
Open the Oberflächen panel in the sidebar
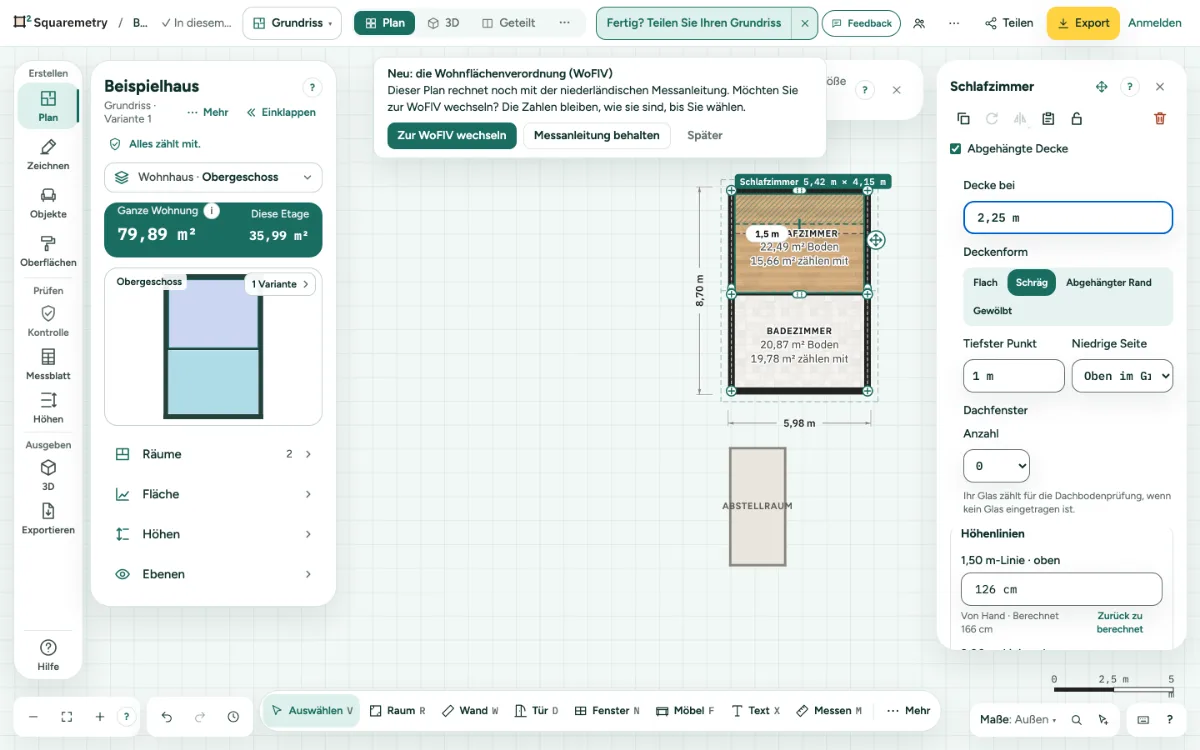[x=48, y=251]
